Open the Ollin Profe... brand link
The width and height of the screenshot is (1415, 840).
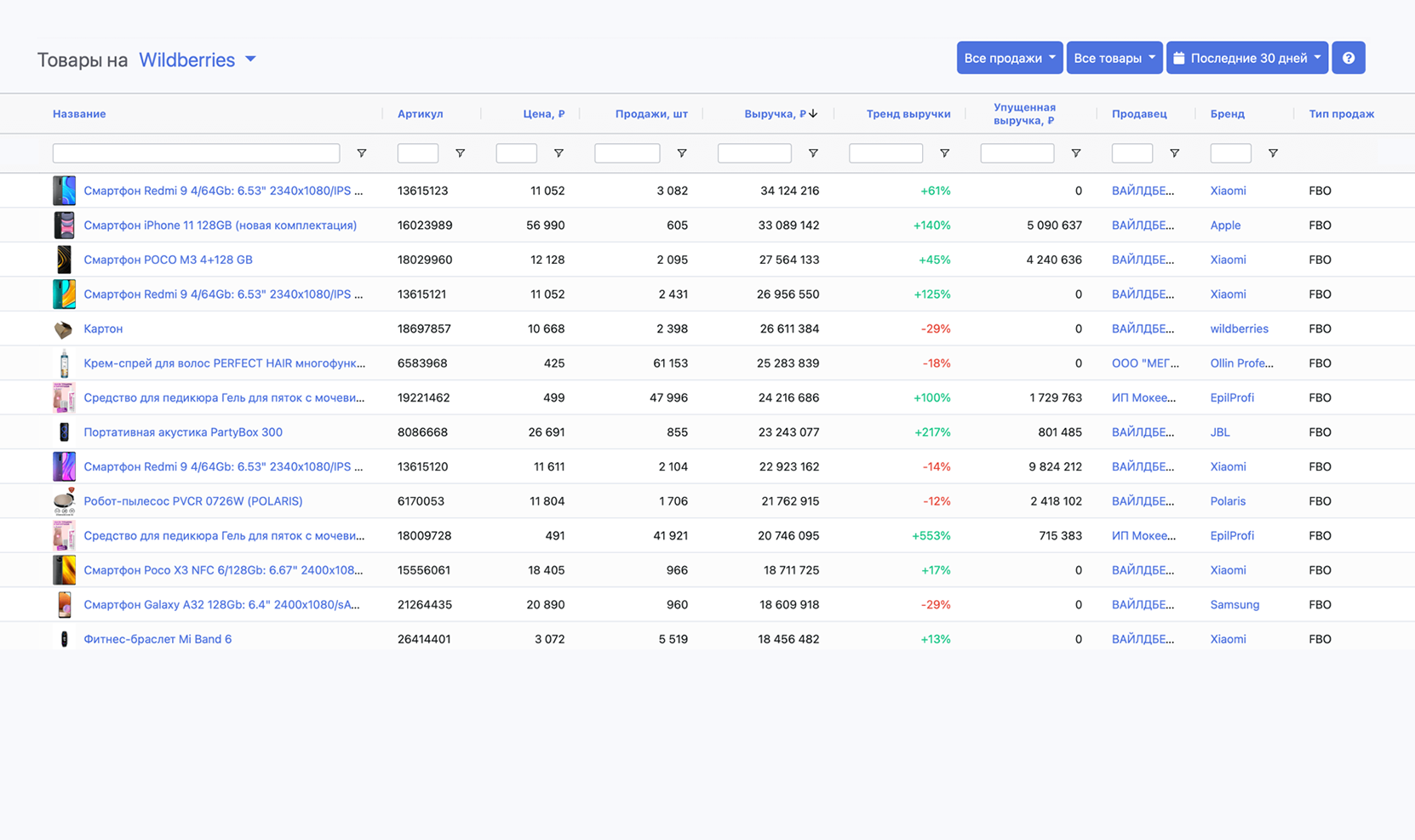1242,363
